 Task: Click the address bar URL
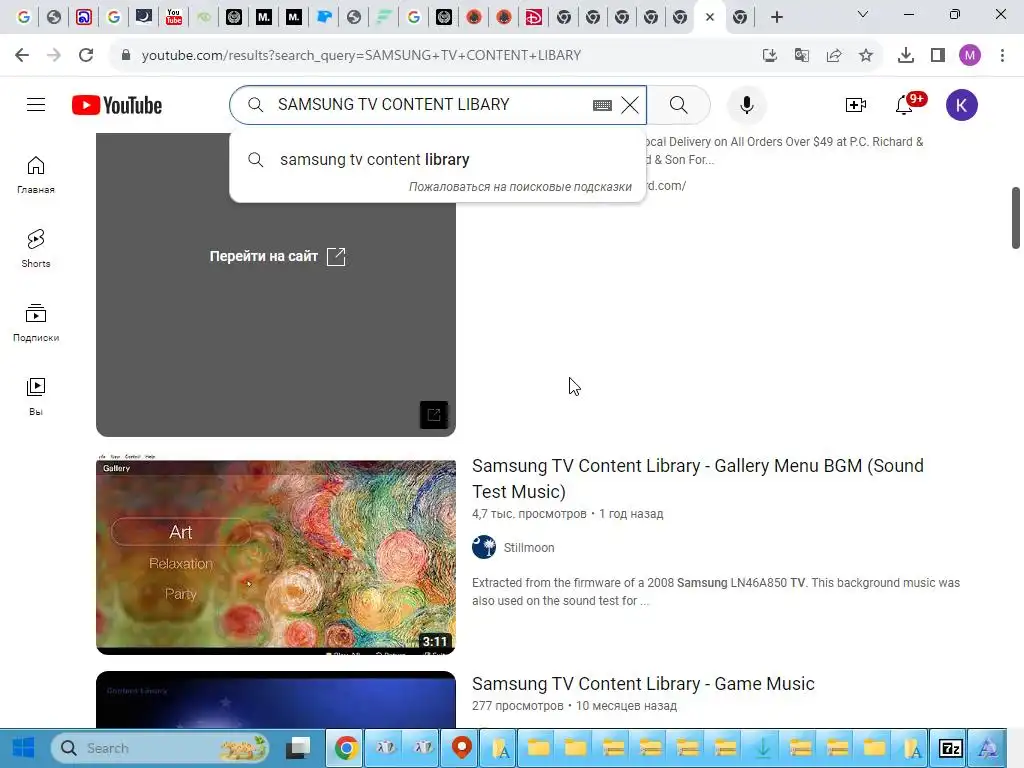click(361, 55)
